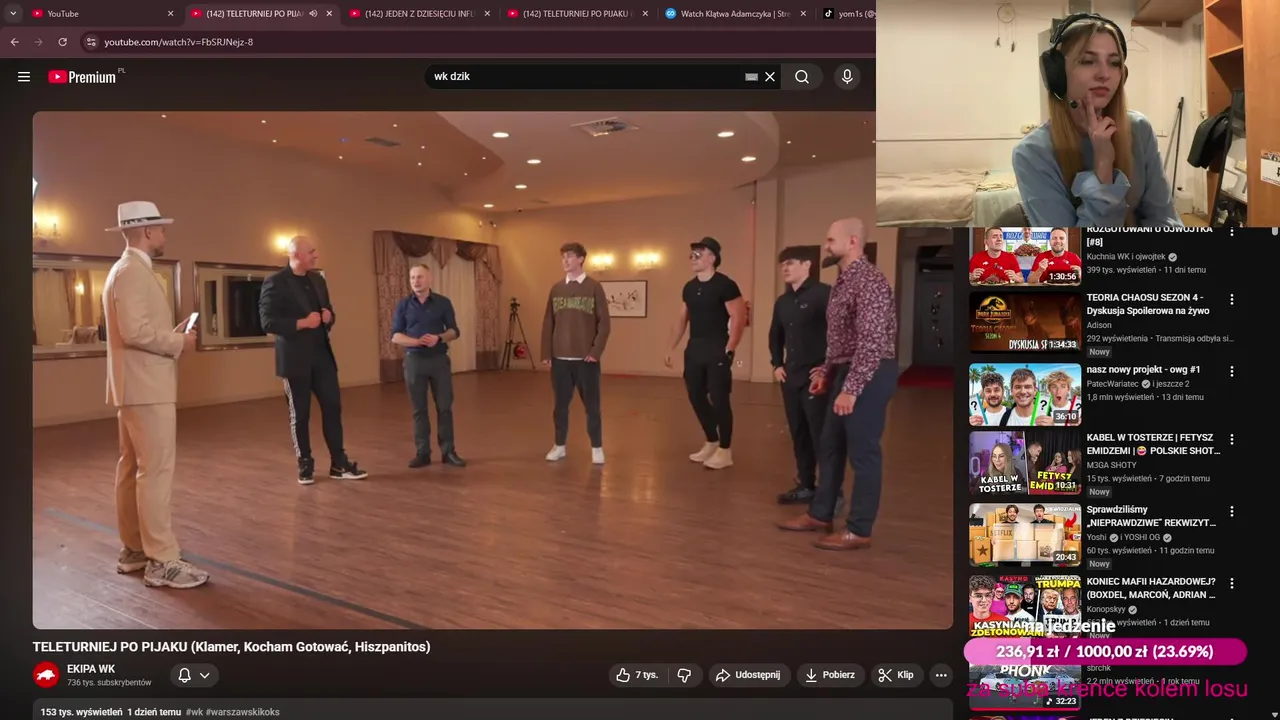
Task: Open the 36:10 'nasz nowy projekt' thumbnail
Action: pos(1025,394)
